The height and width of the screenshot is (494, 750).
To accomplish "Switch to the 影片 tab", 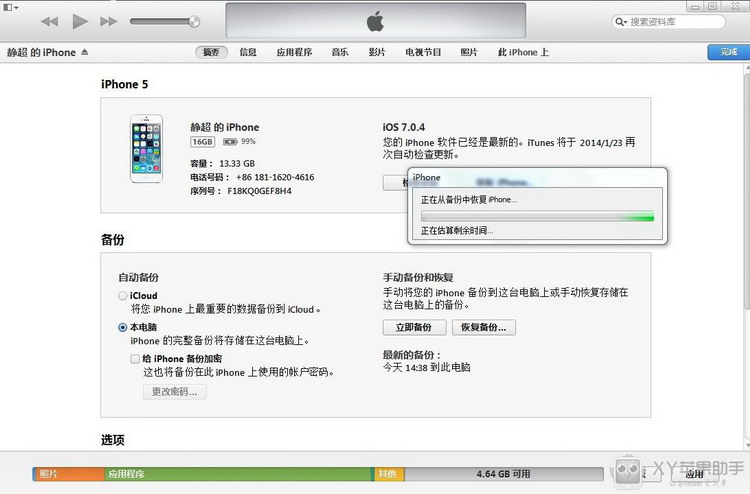I will 377,52.
